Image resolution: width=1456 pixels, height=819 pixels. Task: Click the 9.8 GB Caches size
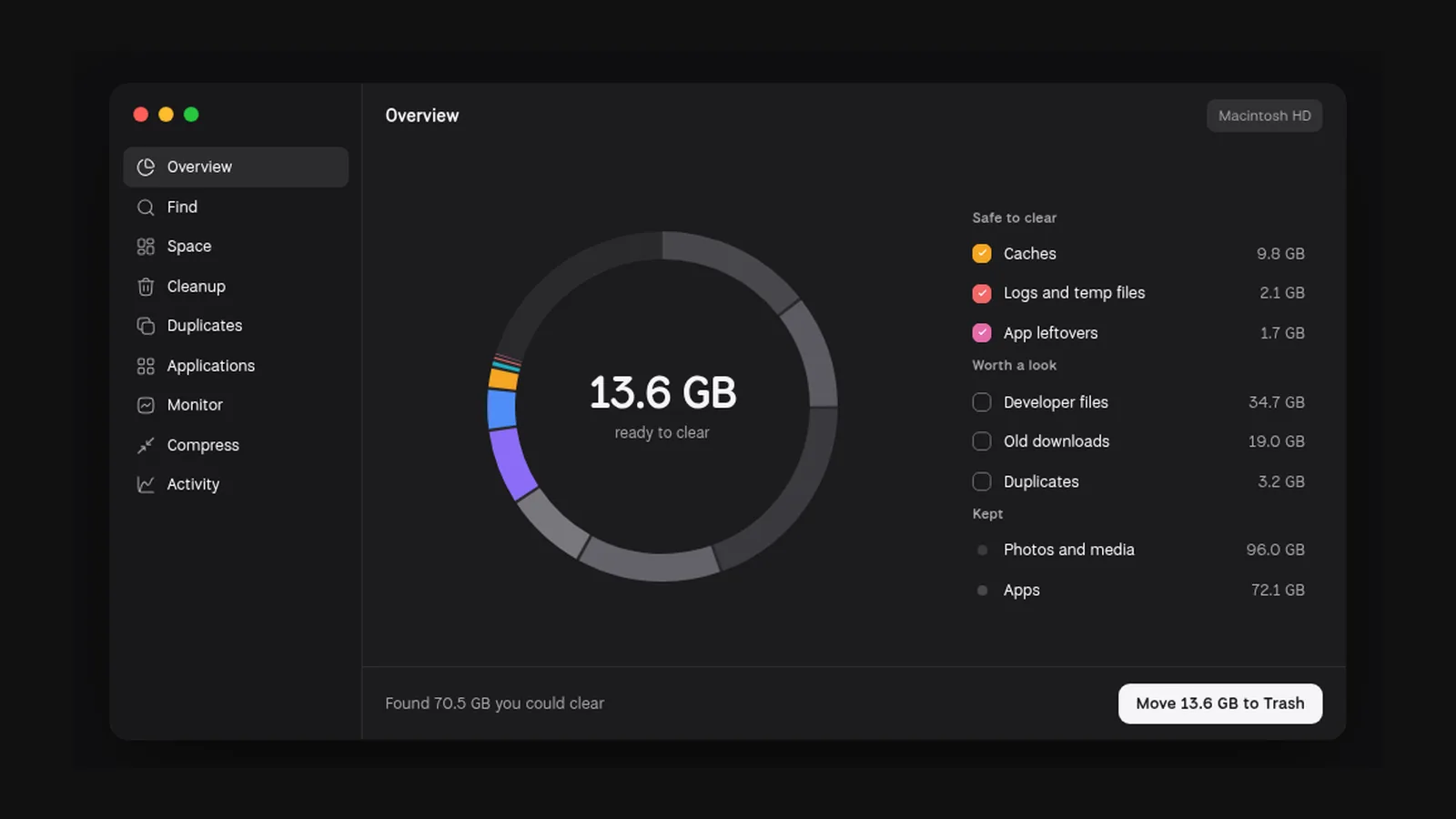tap(1280, 254)
